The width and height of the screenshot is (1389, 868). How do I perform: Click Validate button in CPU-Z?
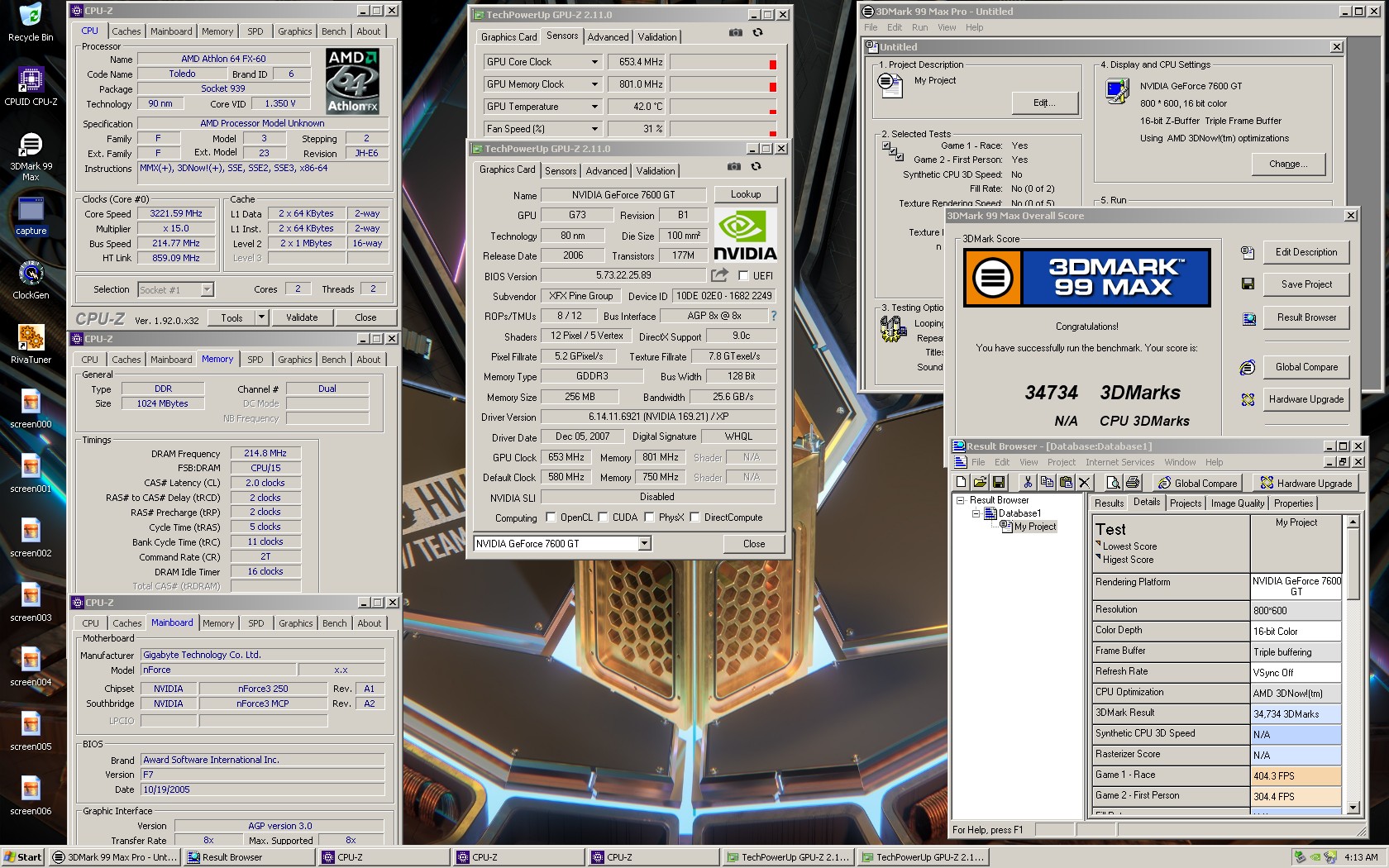tap(302, 317)
